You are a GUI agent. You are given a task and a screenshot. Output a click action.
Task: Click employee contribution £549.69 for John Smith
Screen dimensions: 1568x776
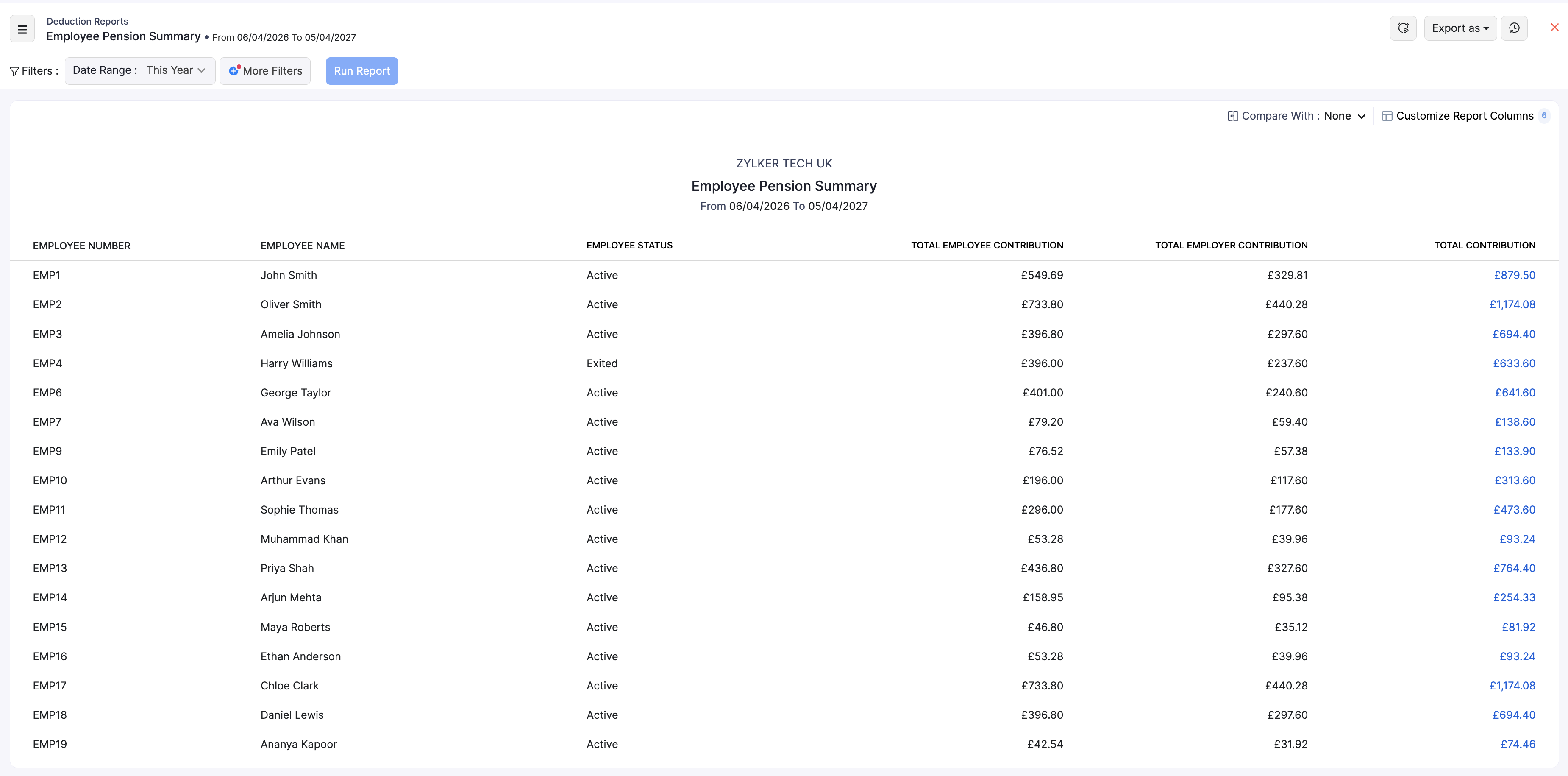click(1042, 275)
